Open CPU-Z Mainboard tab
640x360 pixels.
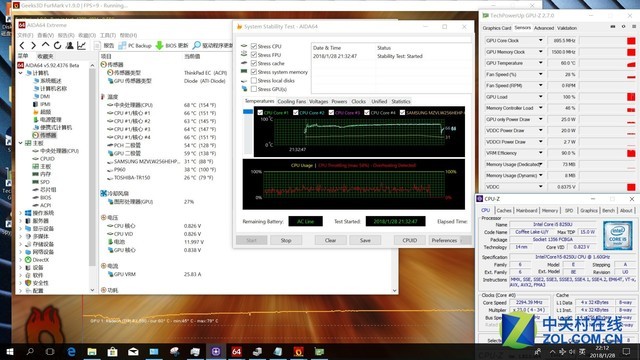tap(526, 211)
